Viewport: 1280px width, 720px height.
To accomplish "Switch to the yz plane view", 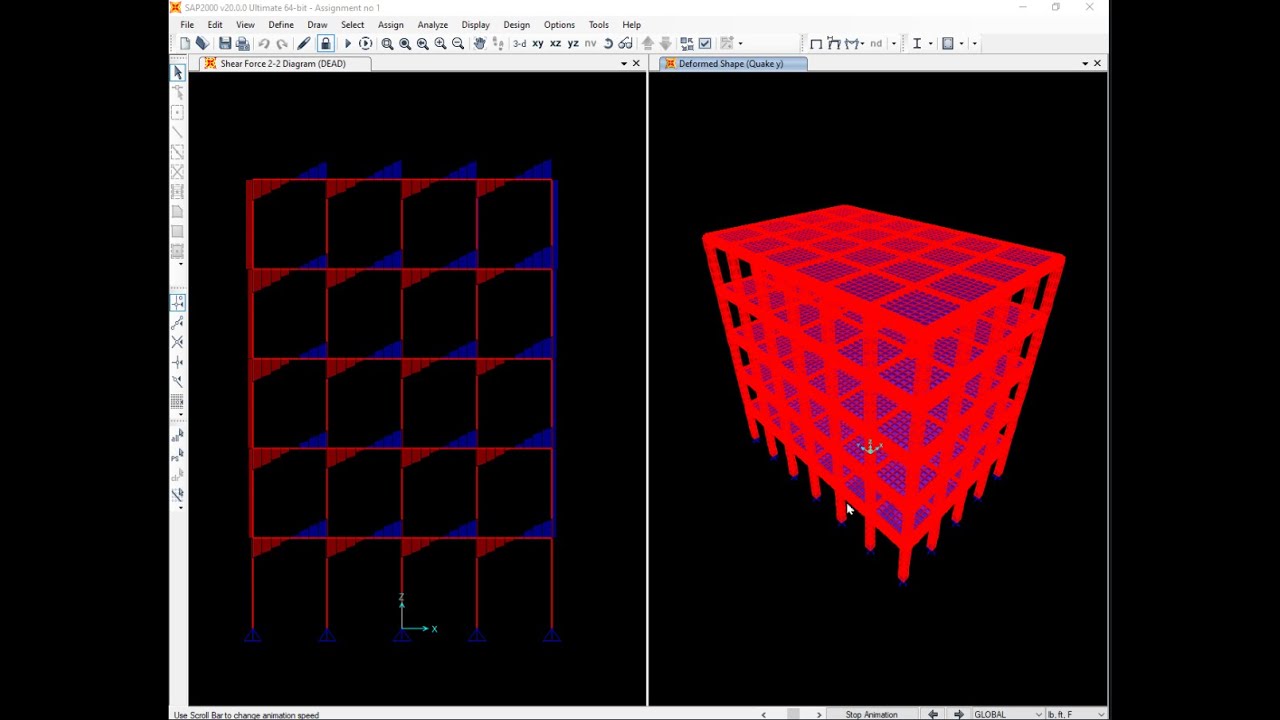I will click(x=573, y=43).
